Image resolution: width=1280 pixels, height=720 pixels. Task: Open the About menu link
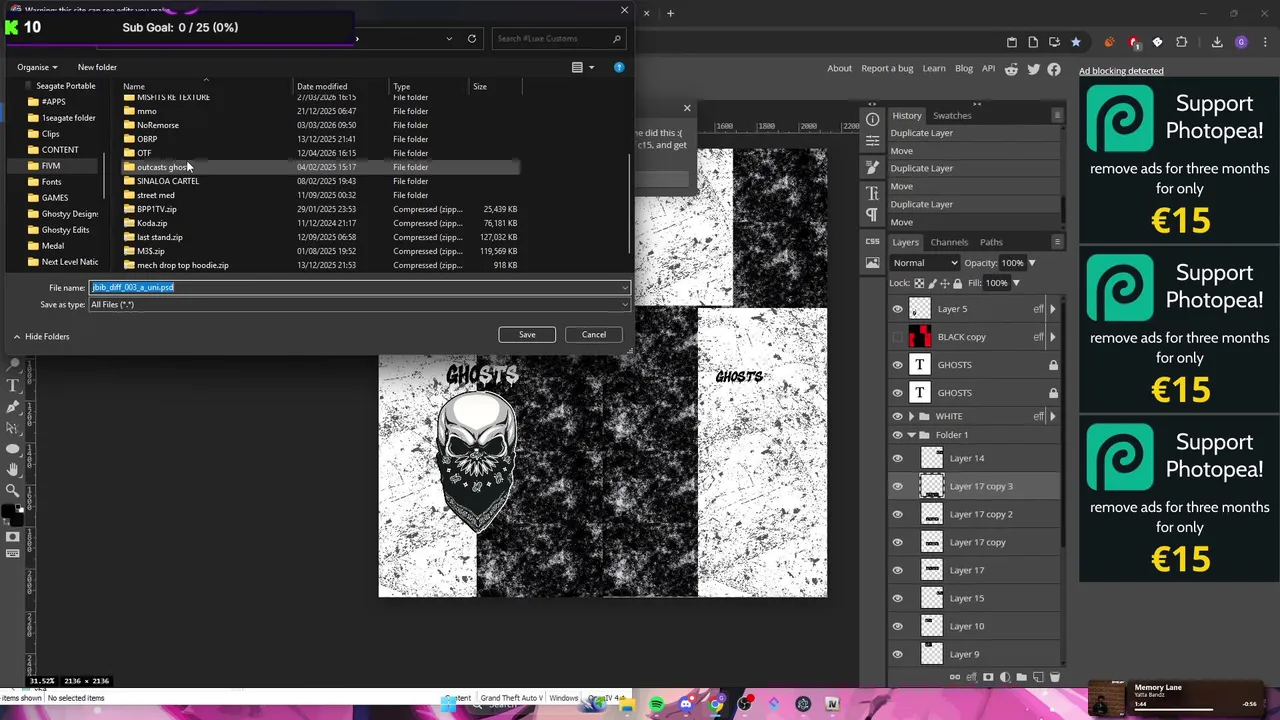[x=840, y=68]
